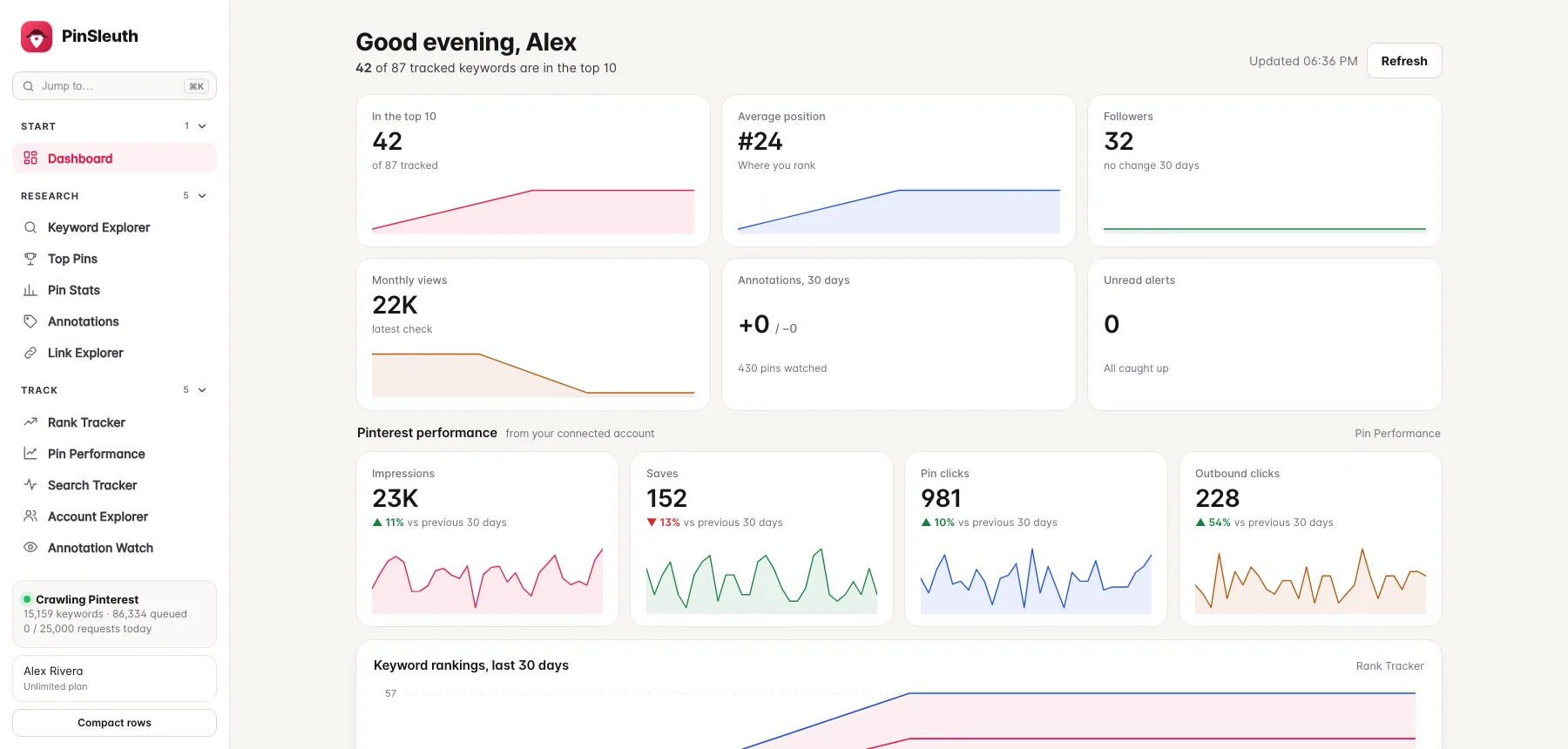Collapse the RESEARCH section chevron

tap(202, 196)
